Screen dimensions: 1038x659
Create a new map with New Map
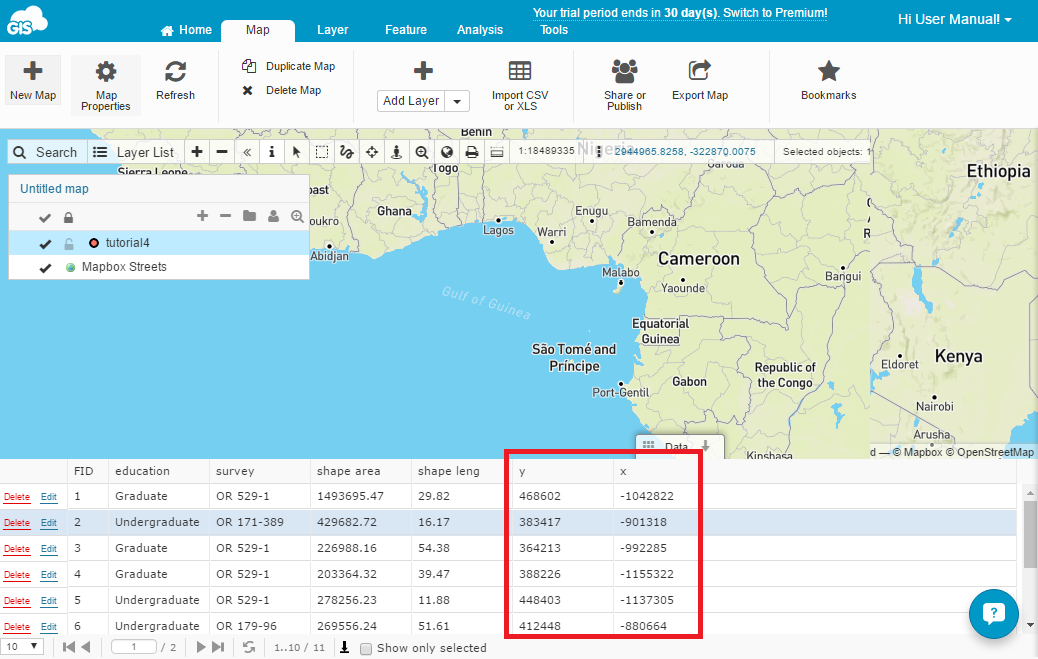tap(33, 79)
